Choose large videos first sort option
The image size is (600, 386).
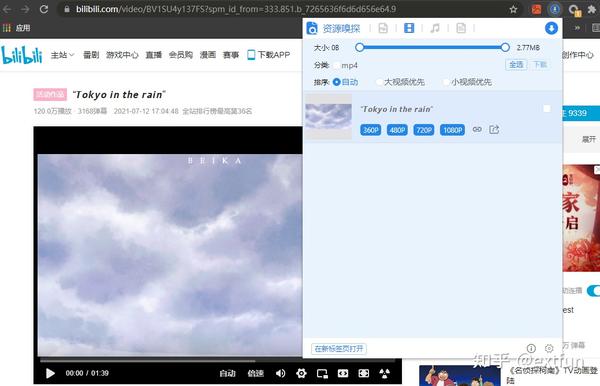[x=379, y=82]
